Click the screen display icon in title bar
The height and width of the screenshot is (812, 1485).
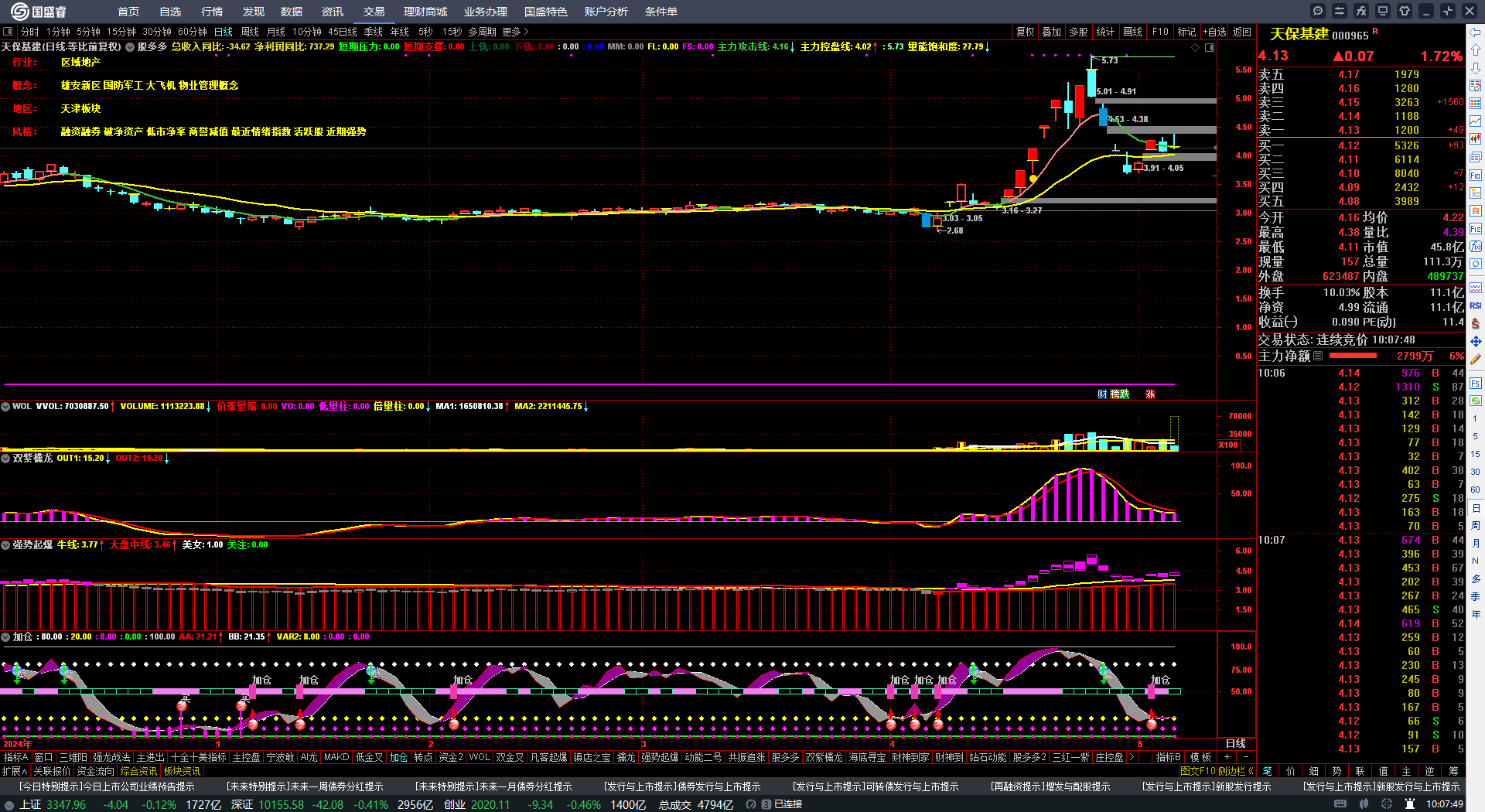point(1383,11)
